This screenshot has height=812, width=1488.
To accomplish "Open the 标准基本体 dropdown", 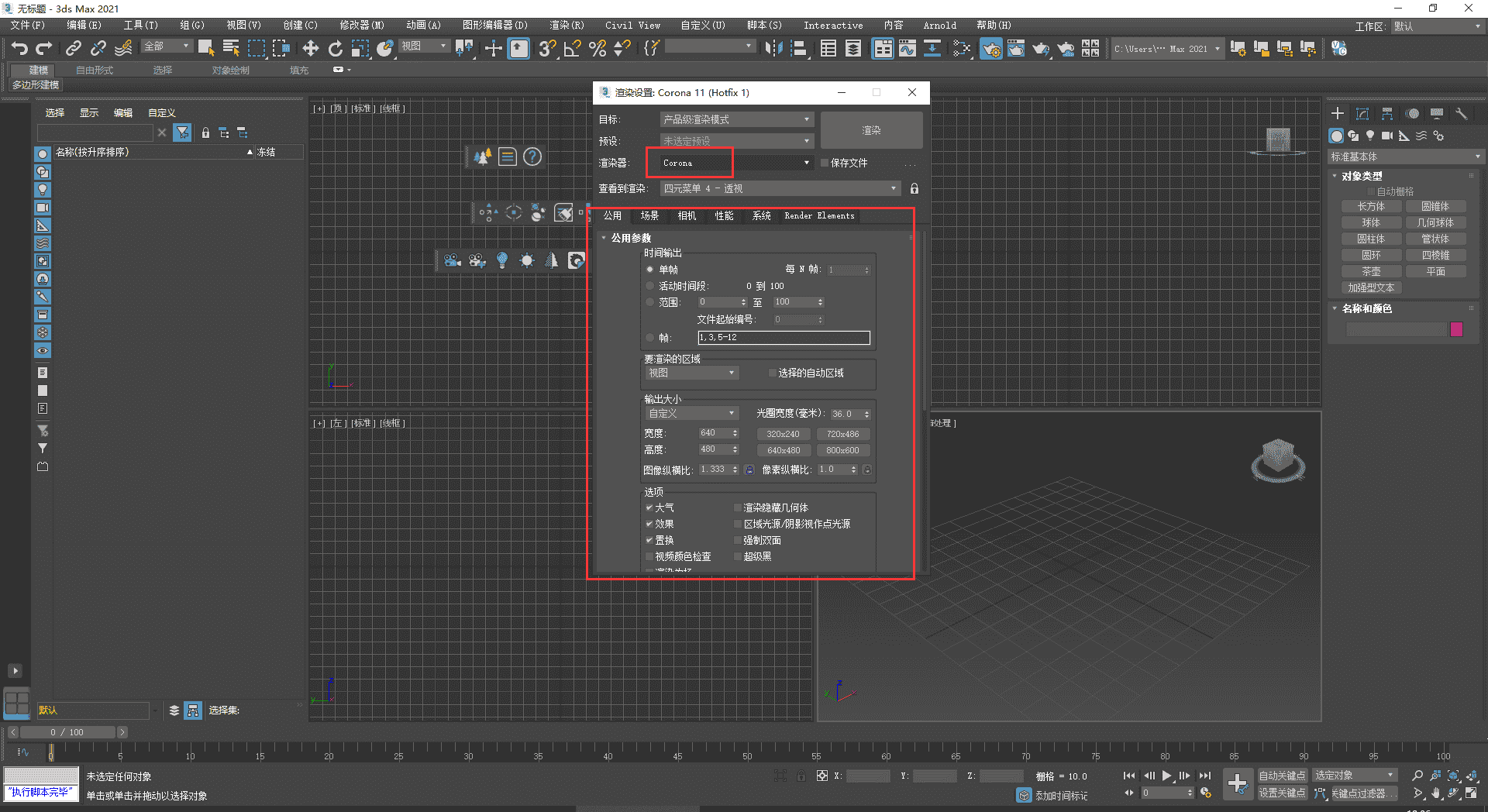I will [1404, 157].
